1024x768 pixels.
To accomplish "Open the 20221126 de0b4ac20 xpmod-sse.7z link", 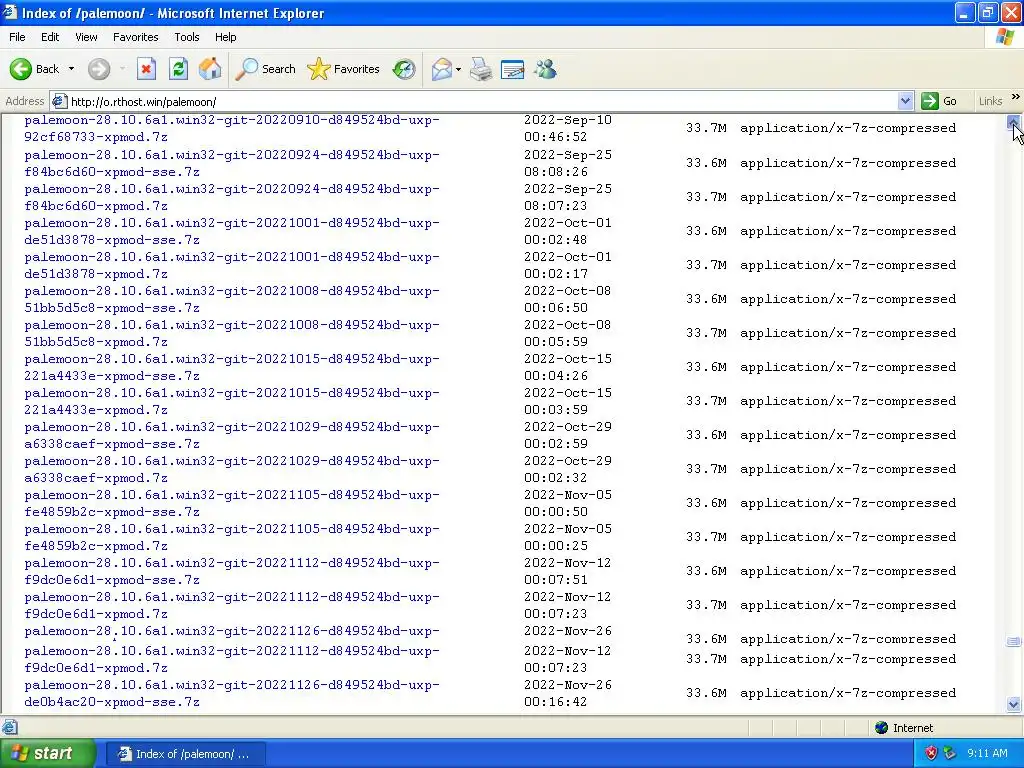I will [x=231, y=693].
